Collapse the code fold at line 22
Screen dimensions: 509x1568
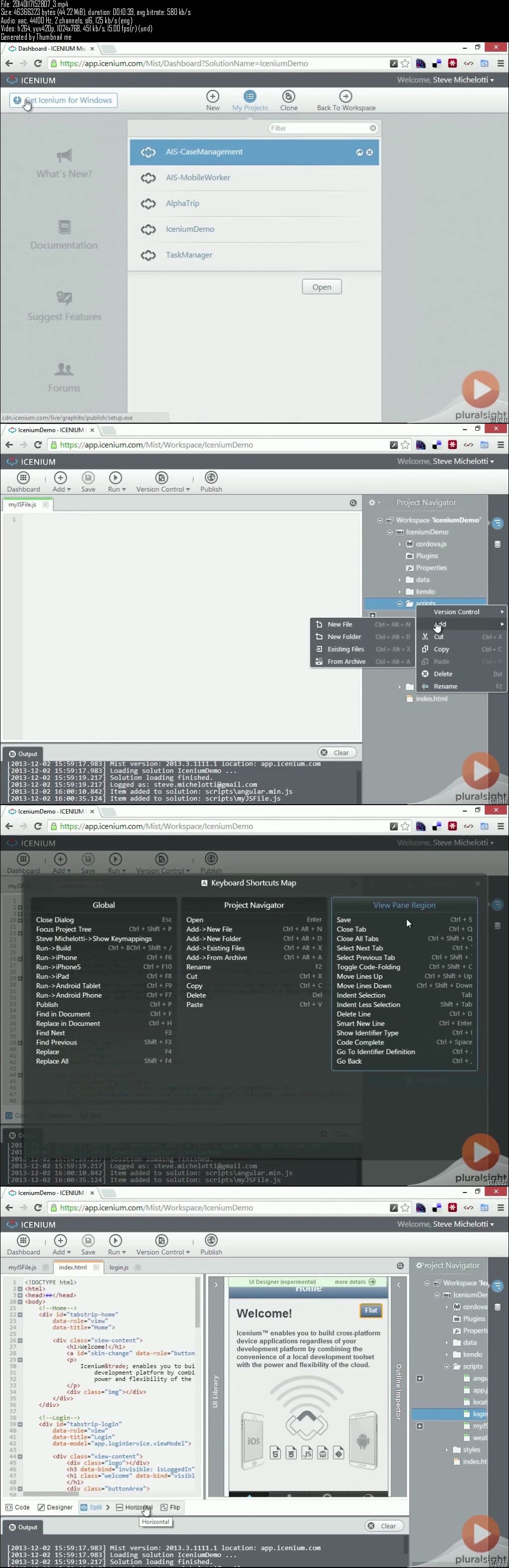click(x=20, y=1315)
